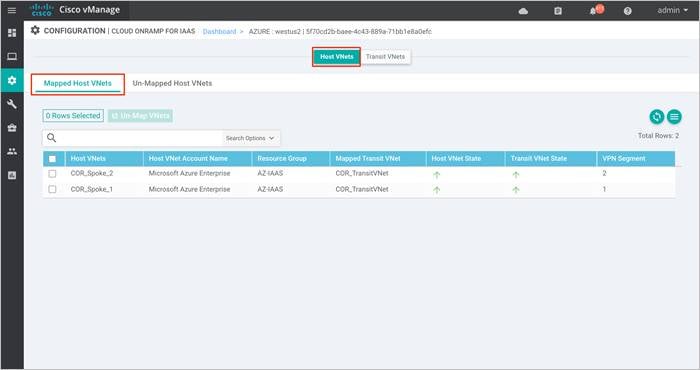
Task: Select the COR_Spoke_2 host VNet cell
Action: 92,173
